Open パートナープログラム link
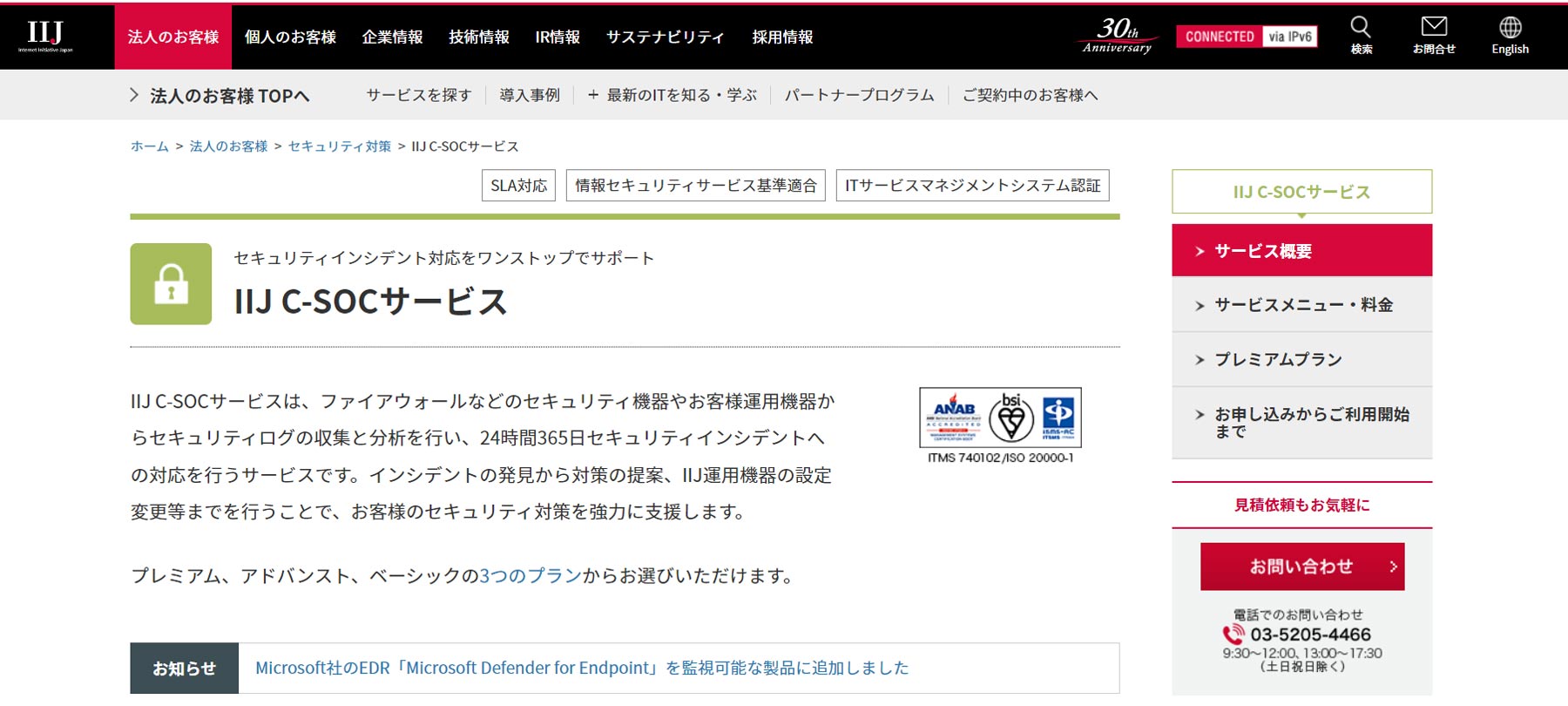Viewport: 1568px width, 706px height. (859, 95)
